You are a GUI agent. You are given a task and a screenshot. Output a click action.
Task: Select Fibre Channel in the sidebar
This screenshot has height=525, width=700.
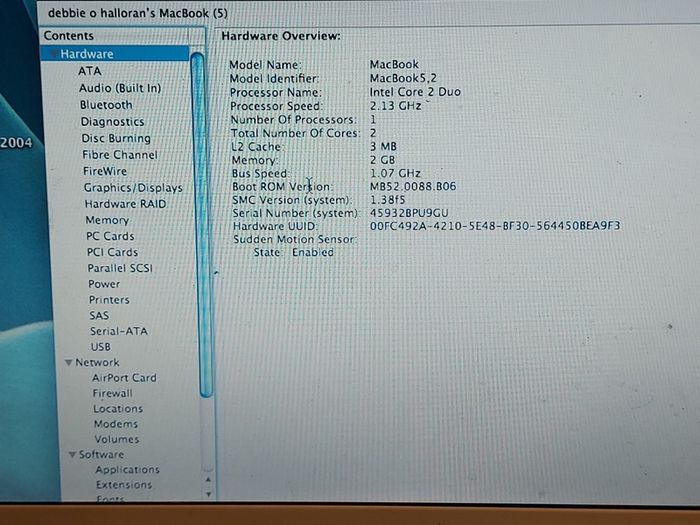120,155
